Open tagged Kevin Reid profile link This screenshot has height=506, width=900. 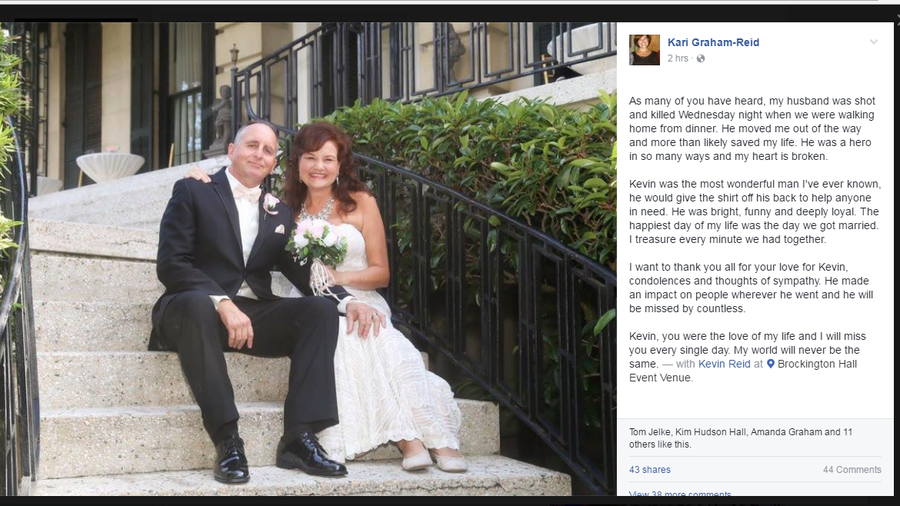[724, 364]
